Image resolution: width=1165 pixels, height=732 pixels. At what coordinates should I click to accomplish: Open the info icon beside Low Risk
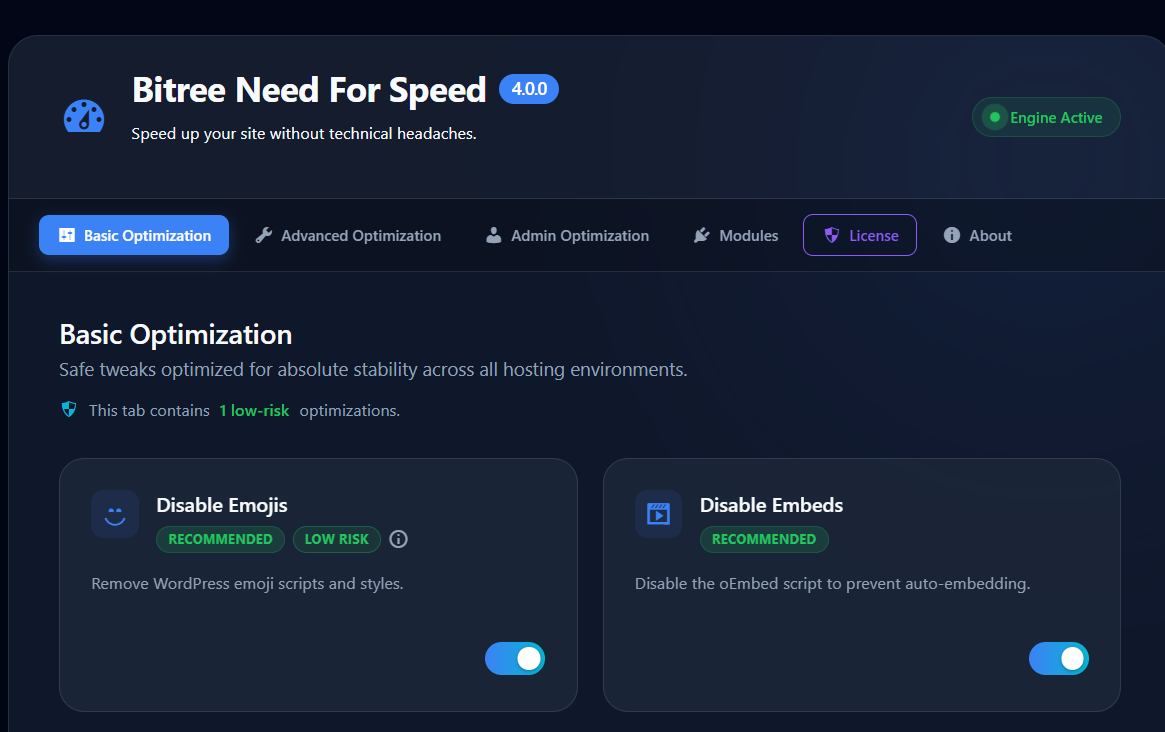tap(398, 540)
